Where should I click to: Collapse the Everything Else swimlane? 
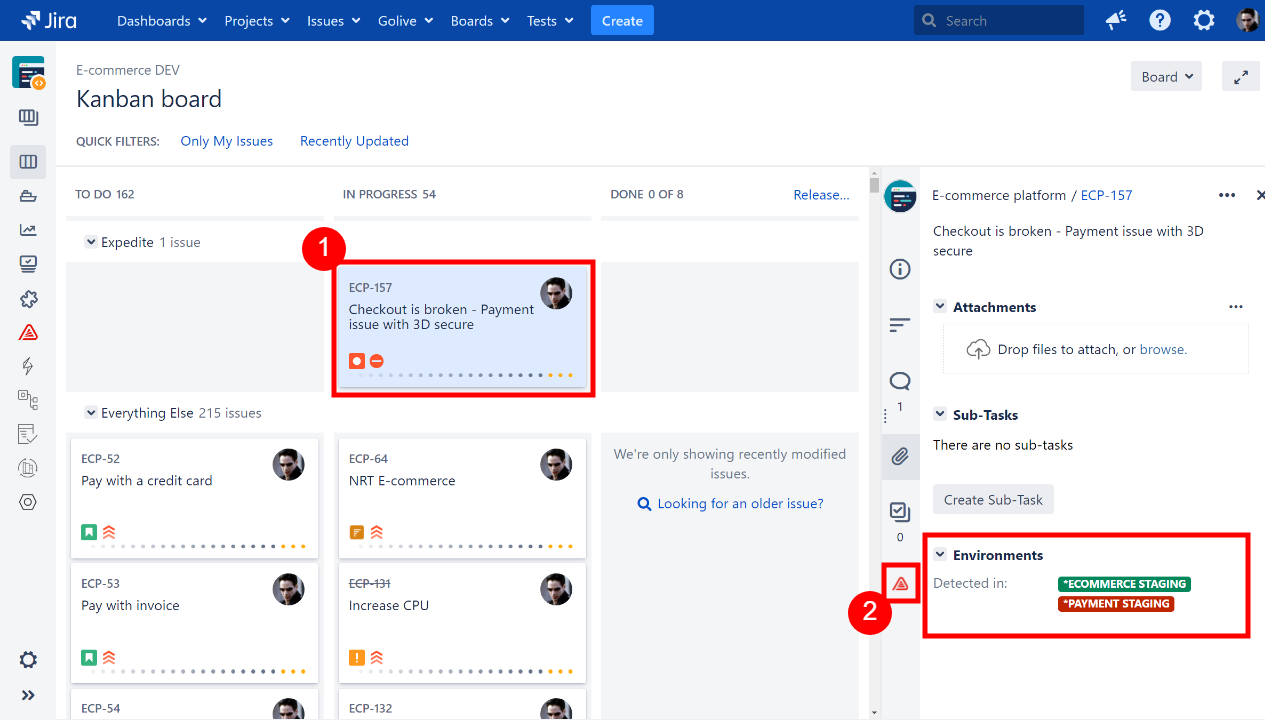[x=91, y=413]
